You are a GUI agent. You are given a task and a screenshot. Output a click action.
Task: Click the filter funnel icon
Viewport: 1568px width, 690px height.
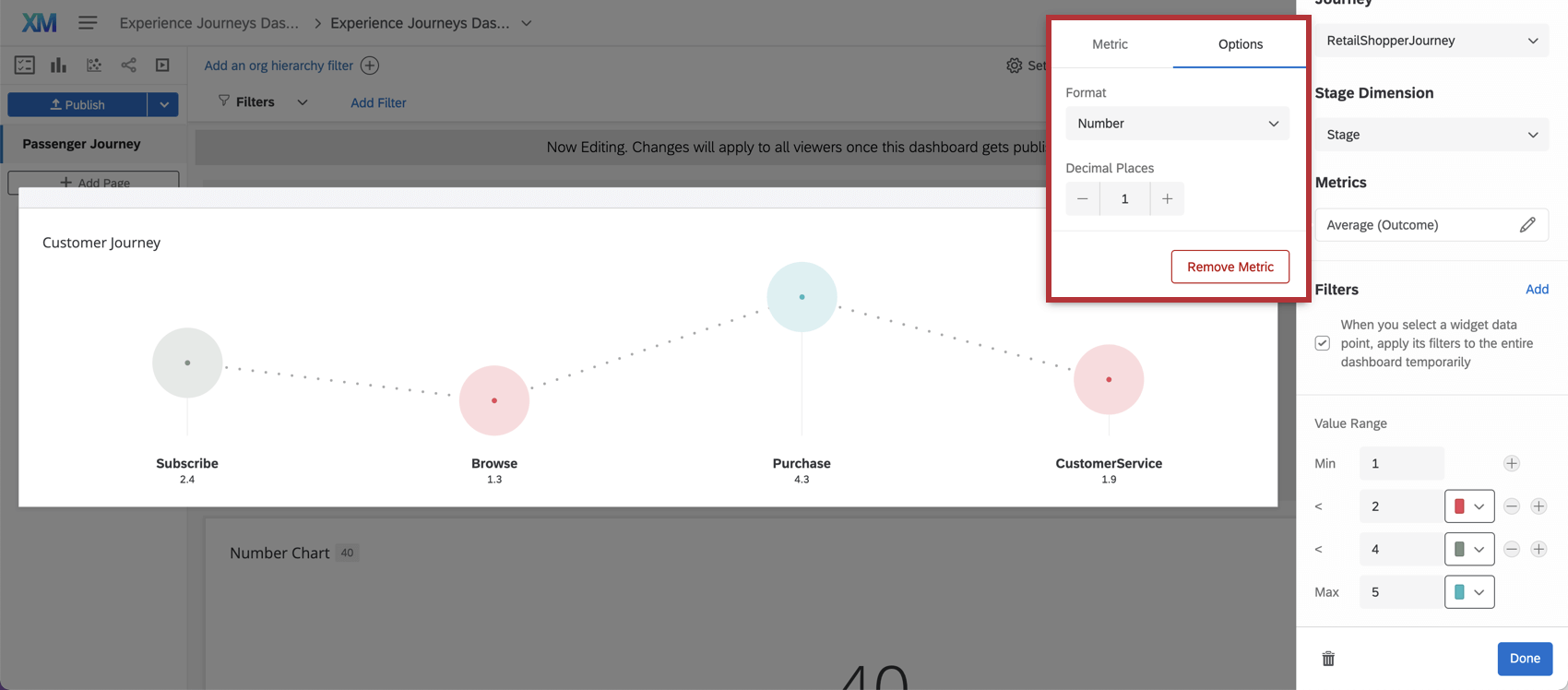pyautogui.click(x=224, y=101)
